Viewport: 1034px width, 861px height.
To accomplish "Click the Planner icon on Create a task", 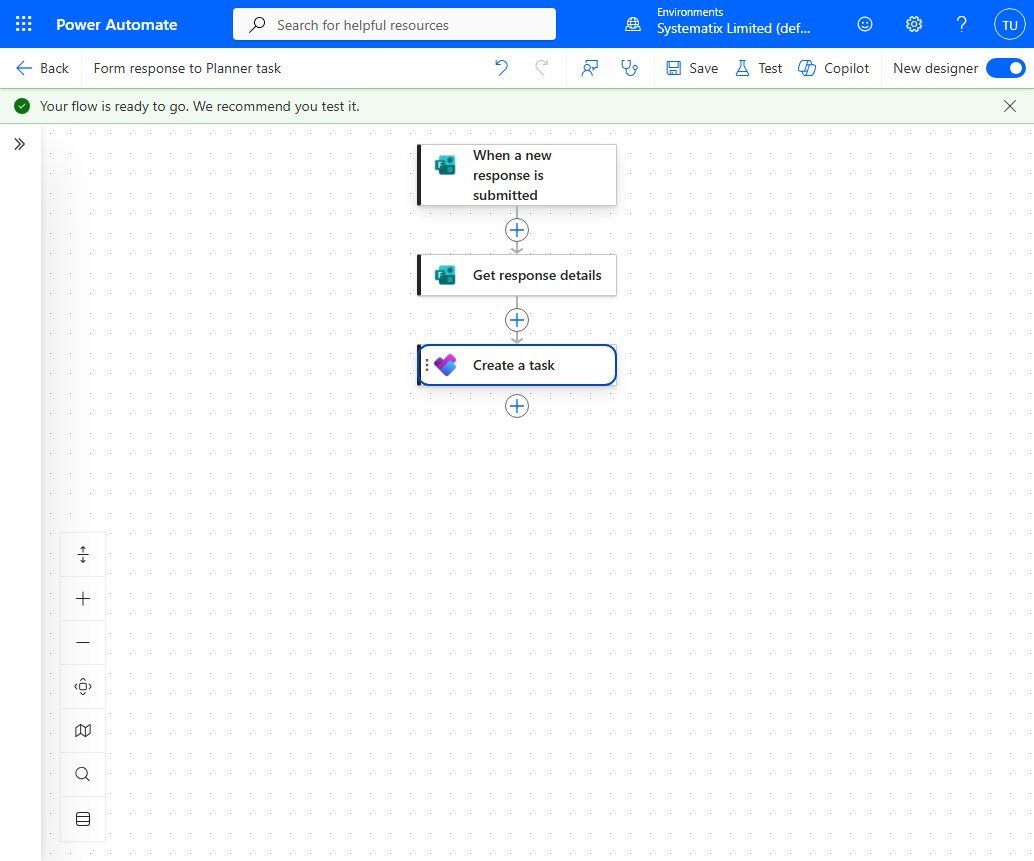I will pos(445,365).
